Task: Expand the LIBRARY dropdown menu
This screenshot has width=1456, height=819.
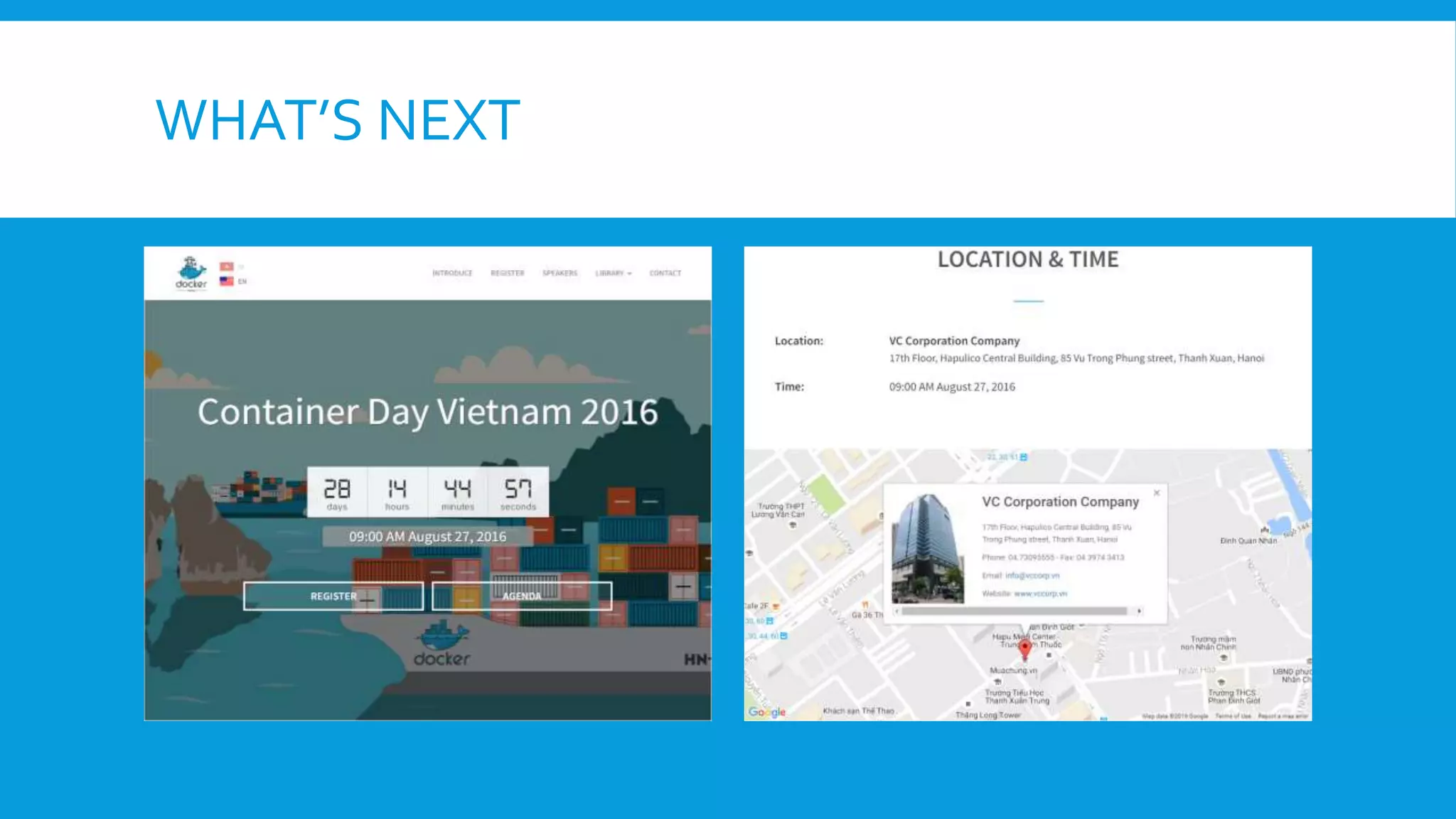Action: pyautogui.click(x=613, y=273)
